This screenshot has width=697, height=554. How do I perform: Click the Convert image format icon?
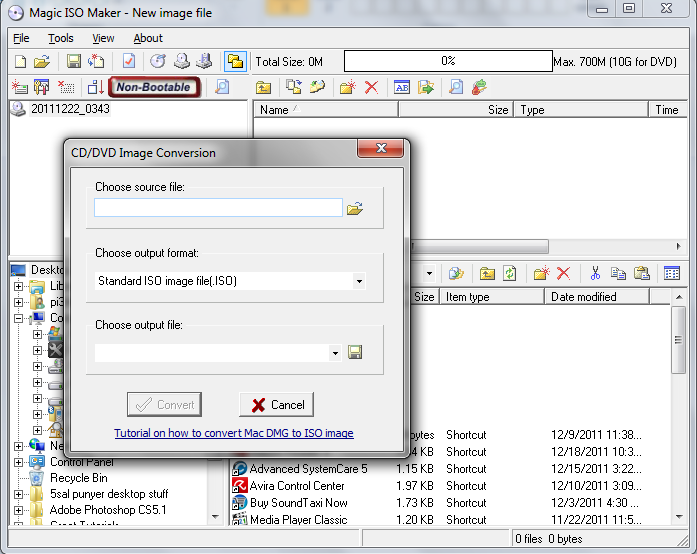pos(96,61)
